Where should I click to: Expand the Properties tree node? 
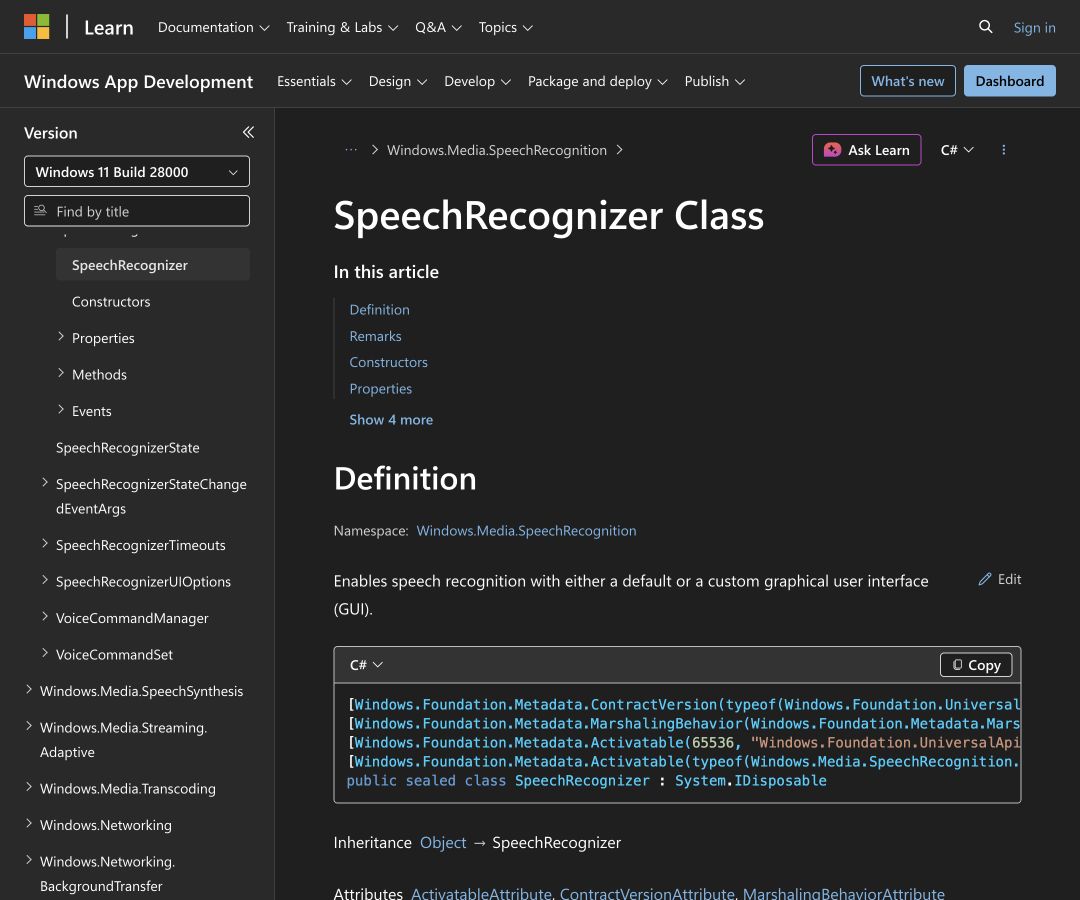point(61,337)
